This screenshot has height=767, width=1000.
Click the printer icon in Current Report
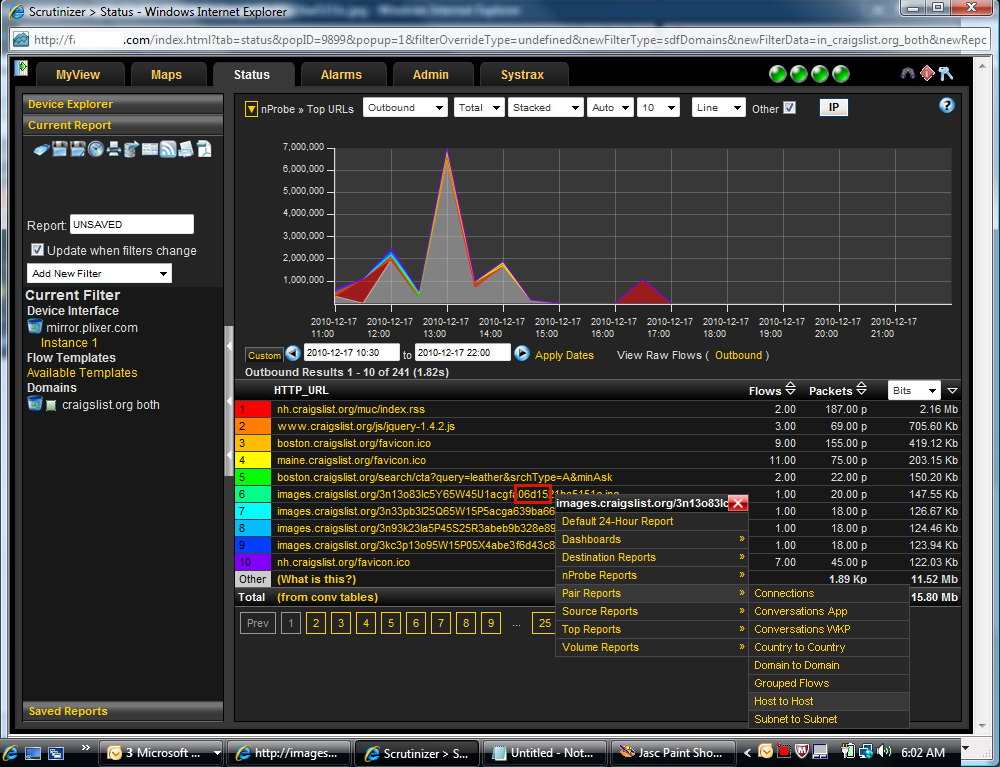(114, 149)
